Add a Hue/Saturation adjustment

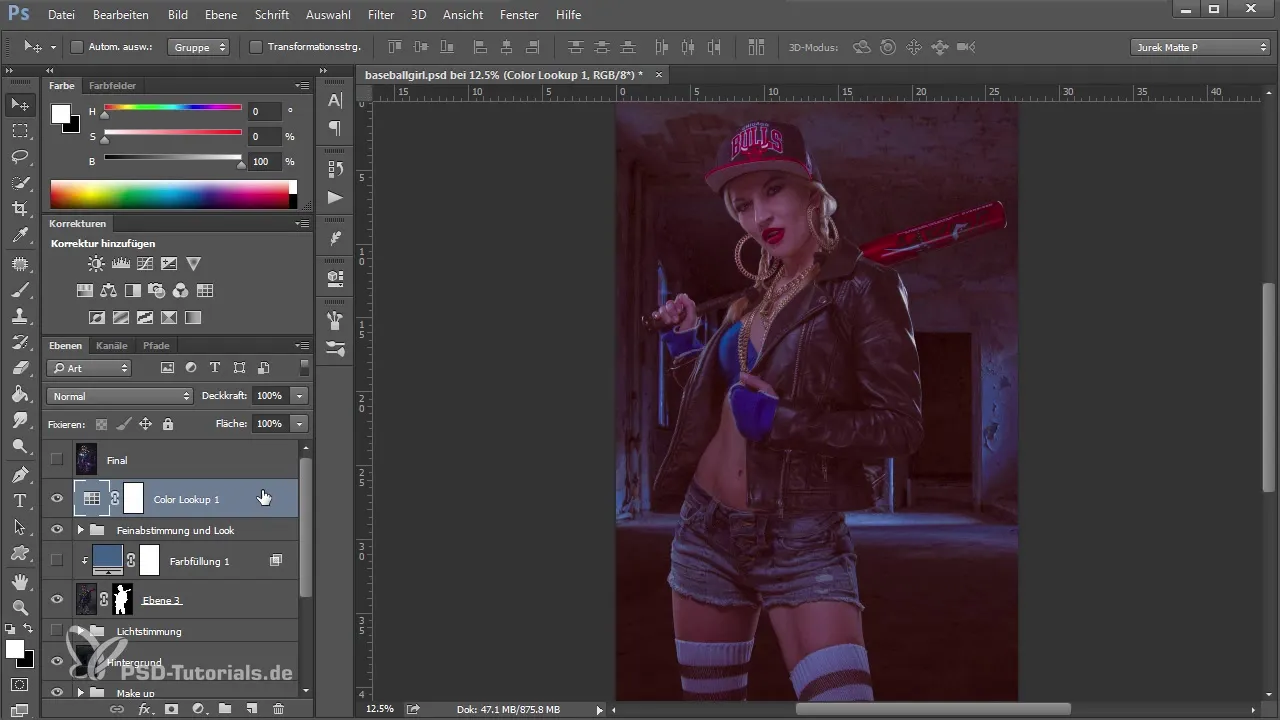click(85, 291)
